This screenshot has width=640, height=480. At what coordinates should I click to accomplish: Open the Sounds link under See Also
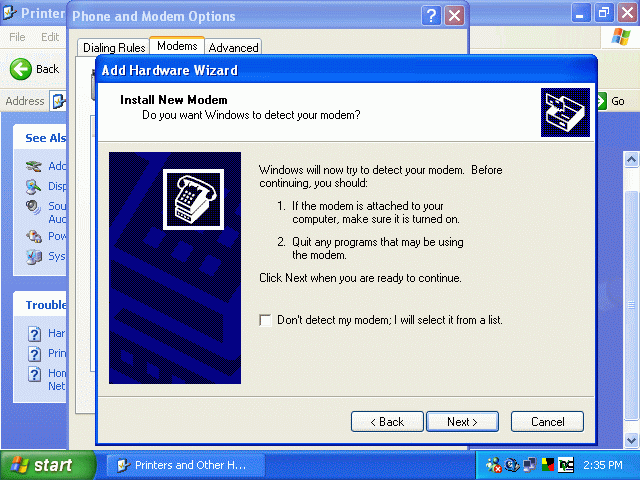coord(57,213)
